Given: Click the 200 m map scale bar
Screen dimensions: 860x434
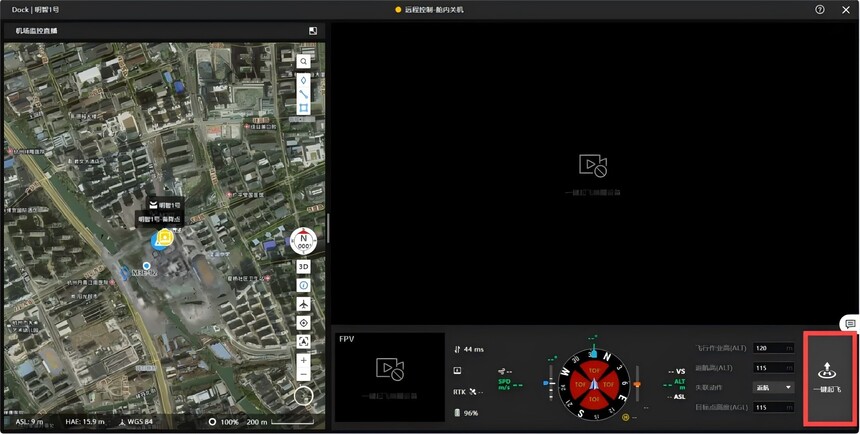Looking at the screenshot, I should click(x=280, y=422).
